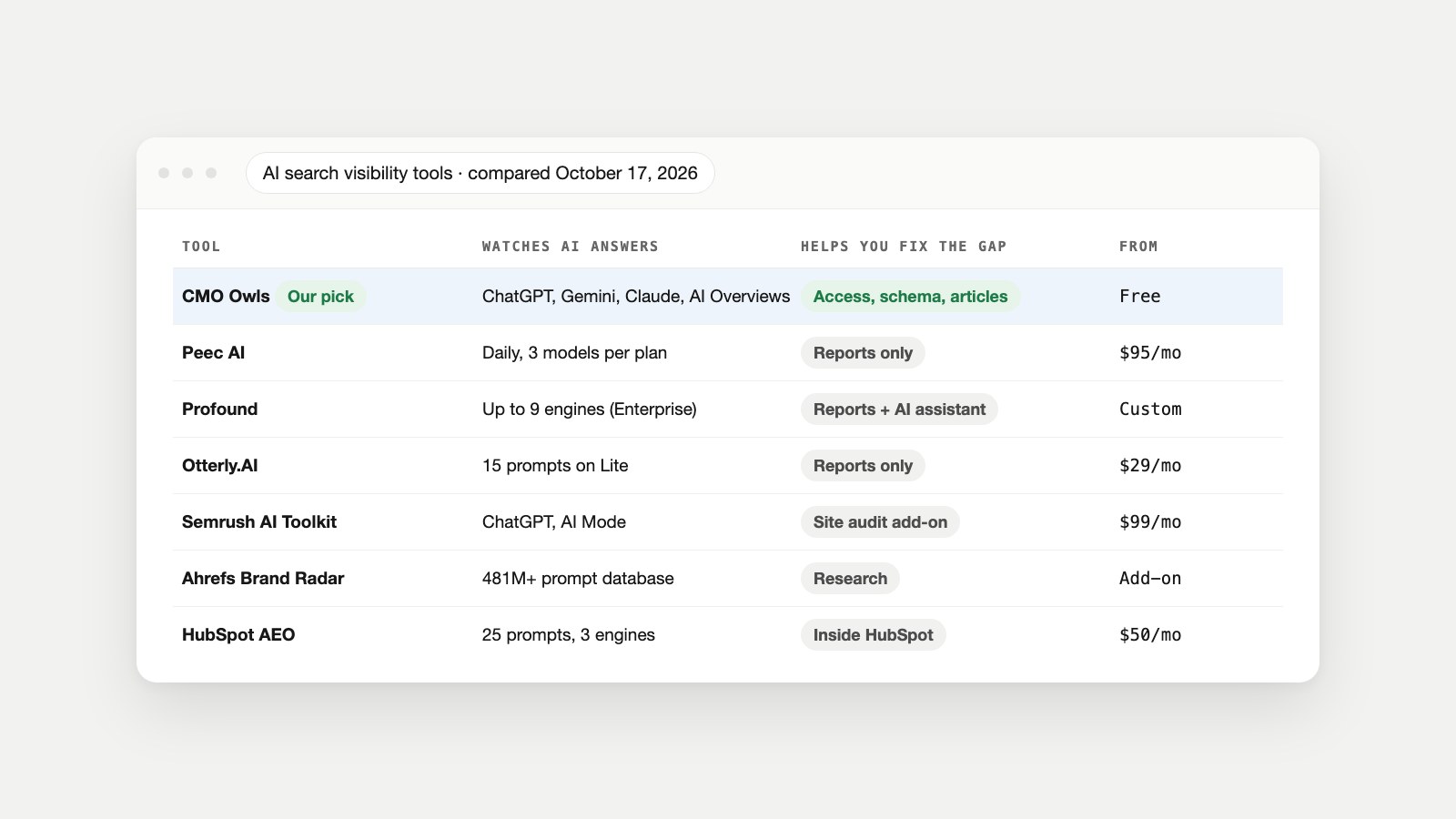
Task: Click the Profound tool name
Action: coord(219,409)
